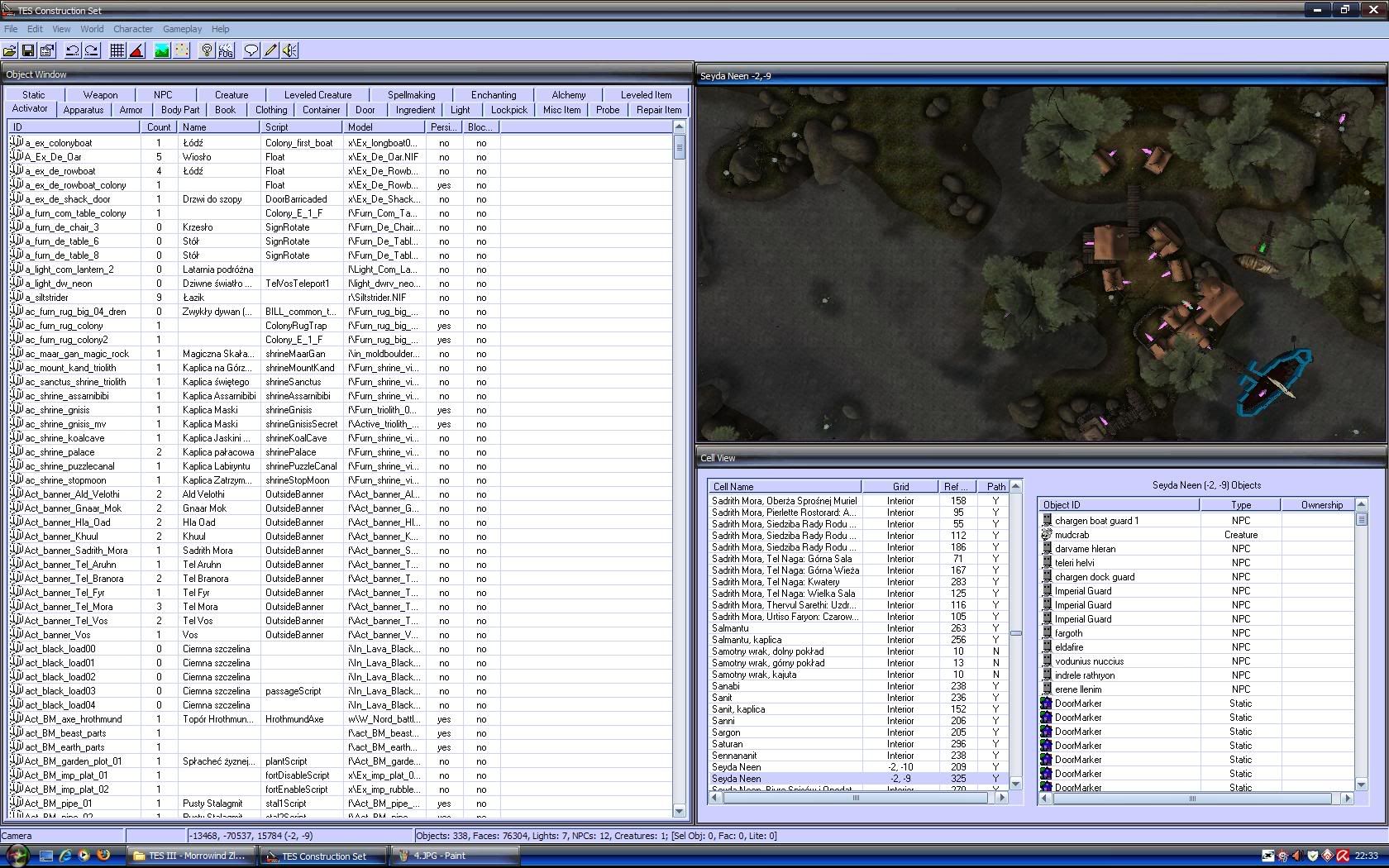
Task: Click Object Window scroll up arrow
Action: 680,127
